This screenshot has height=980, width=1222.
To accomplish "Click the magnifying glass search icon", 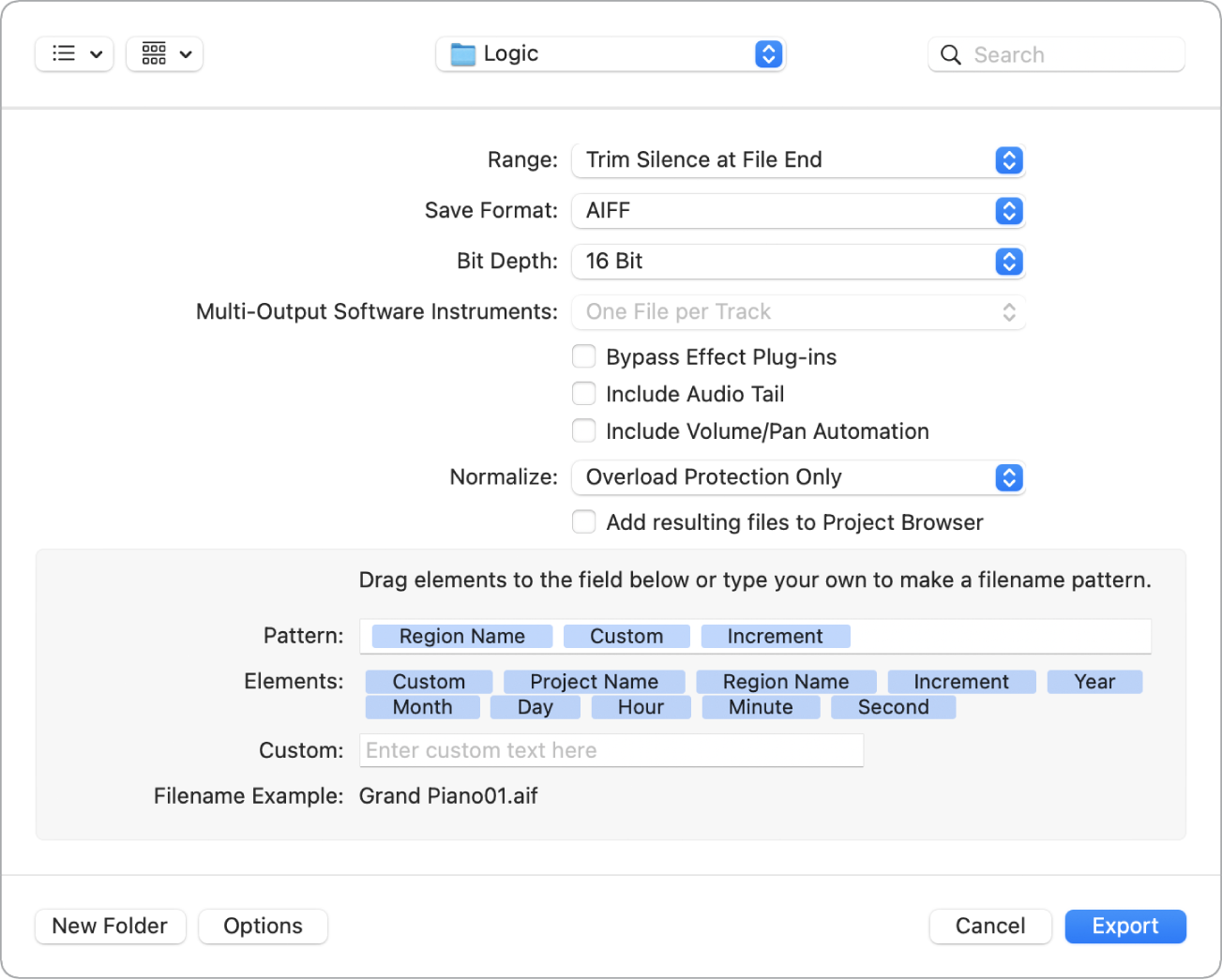I will point(951,55).
